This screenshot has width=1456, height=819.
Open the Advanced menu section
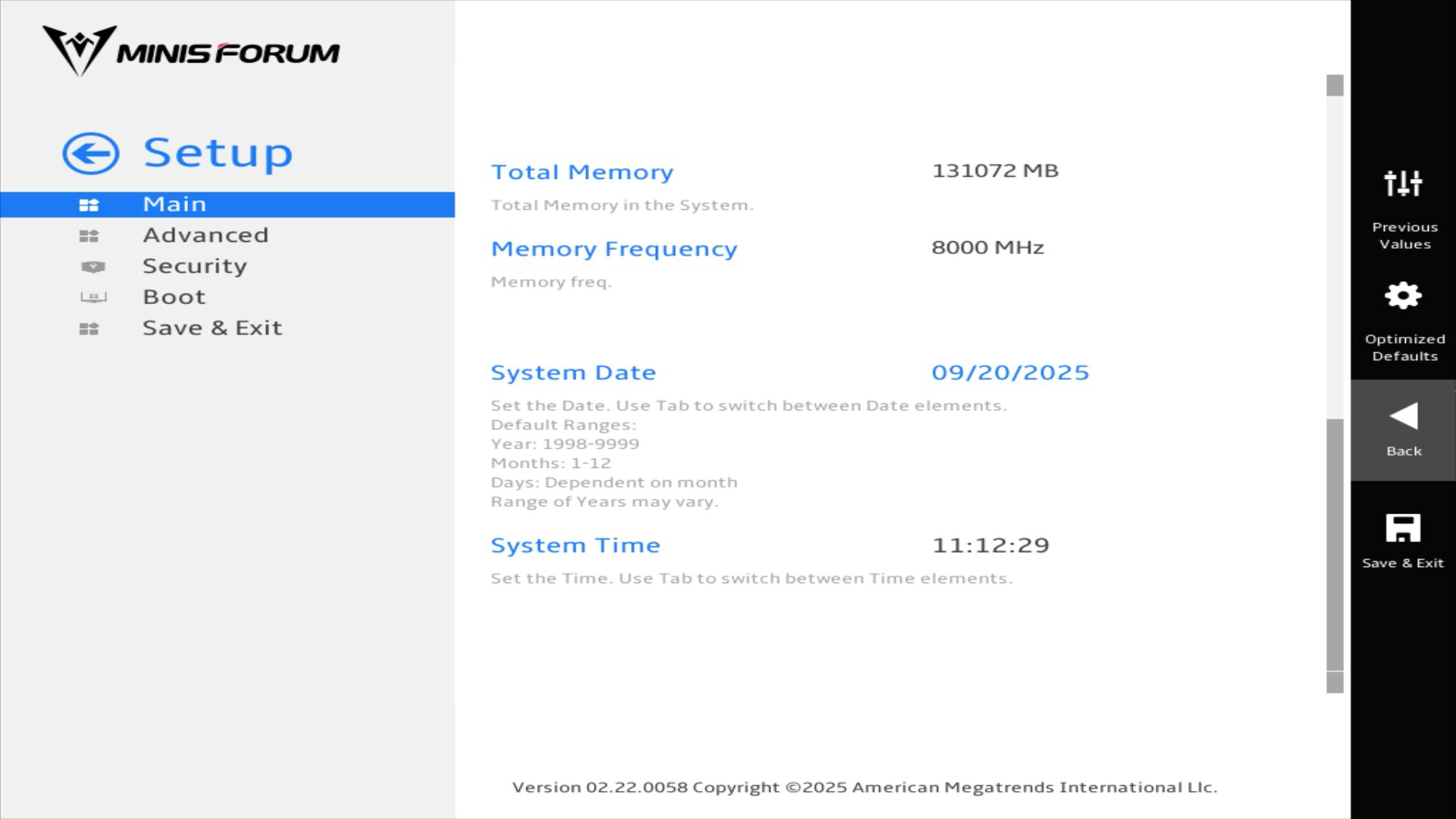206,236
